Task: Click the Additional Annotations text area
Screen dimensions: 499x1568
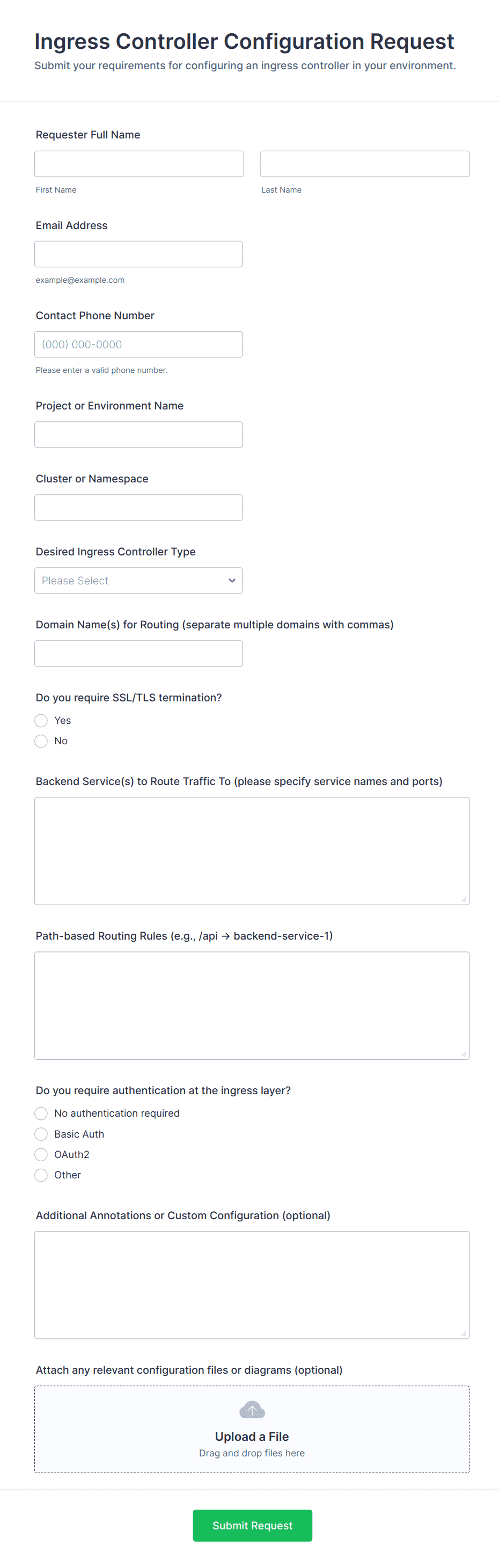Action: point(252,1285)
